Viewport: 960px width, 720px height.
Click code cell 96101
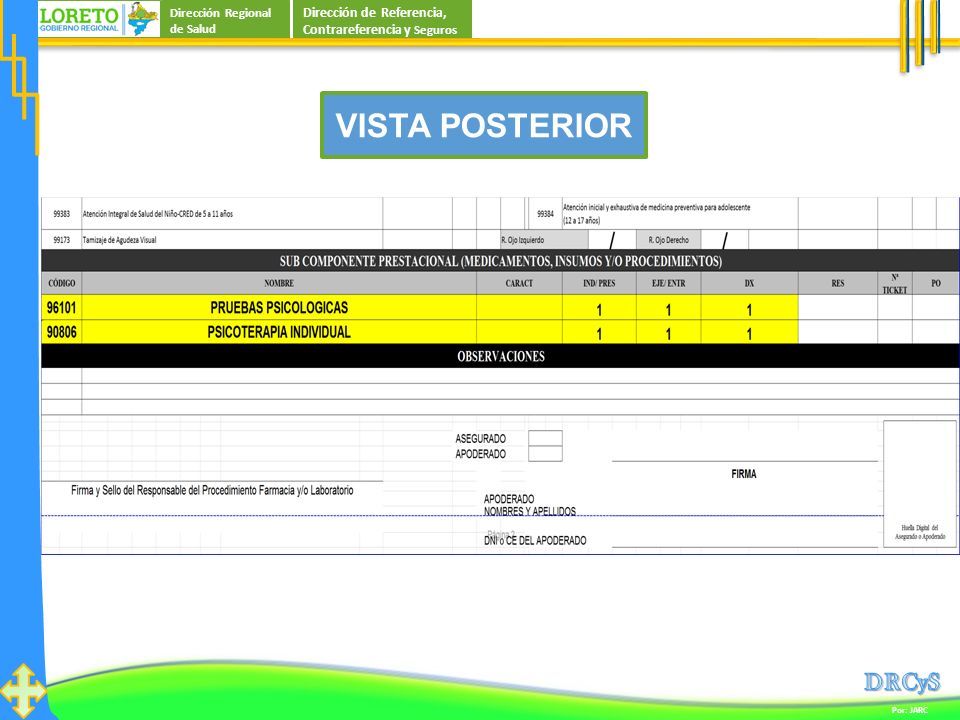(62, 307)
